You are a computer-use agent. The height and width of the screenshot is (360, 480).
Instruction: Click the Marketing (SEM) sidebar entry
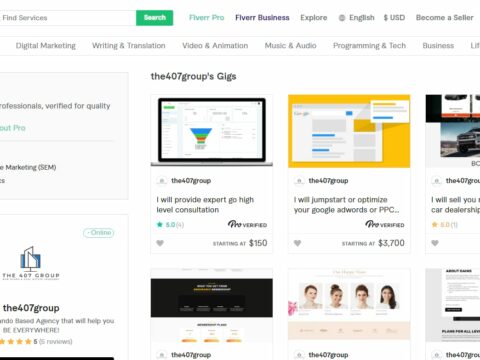28,167
